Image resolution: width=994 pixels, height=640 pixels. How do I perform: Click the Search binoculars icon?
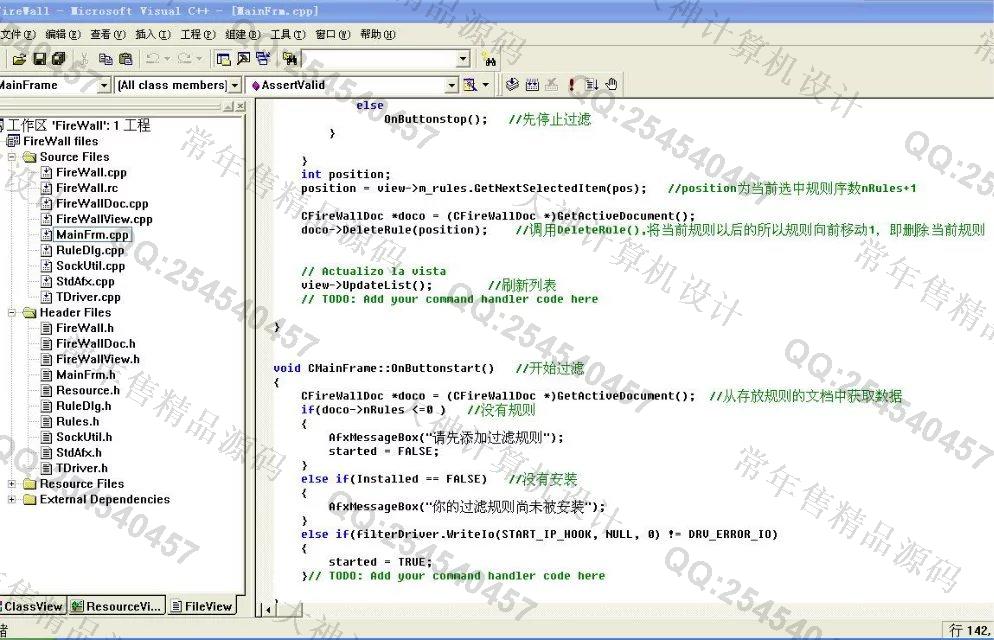(x=489, y=60)
